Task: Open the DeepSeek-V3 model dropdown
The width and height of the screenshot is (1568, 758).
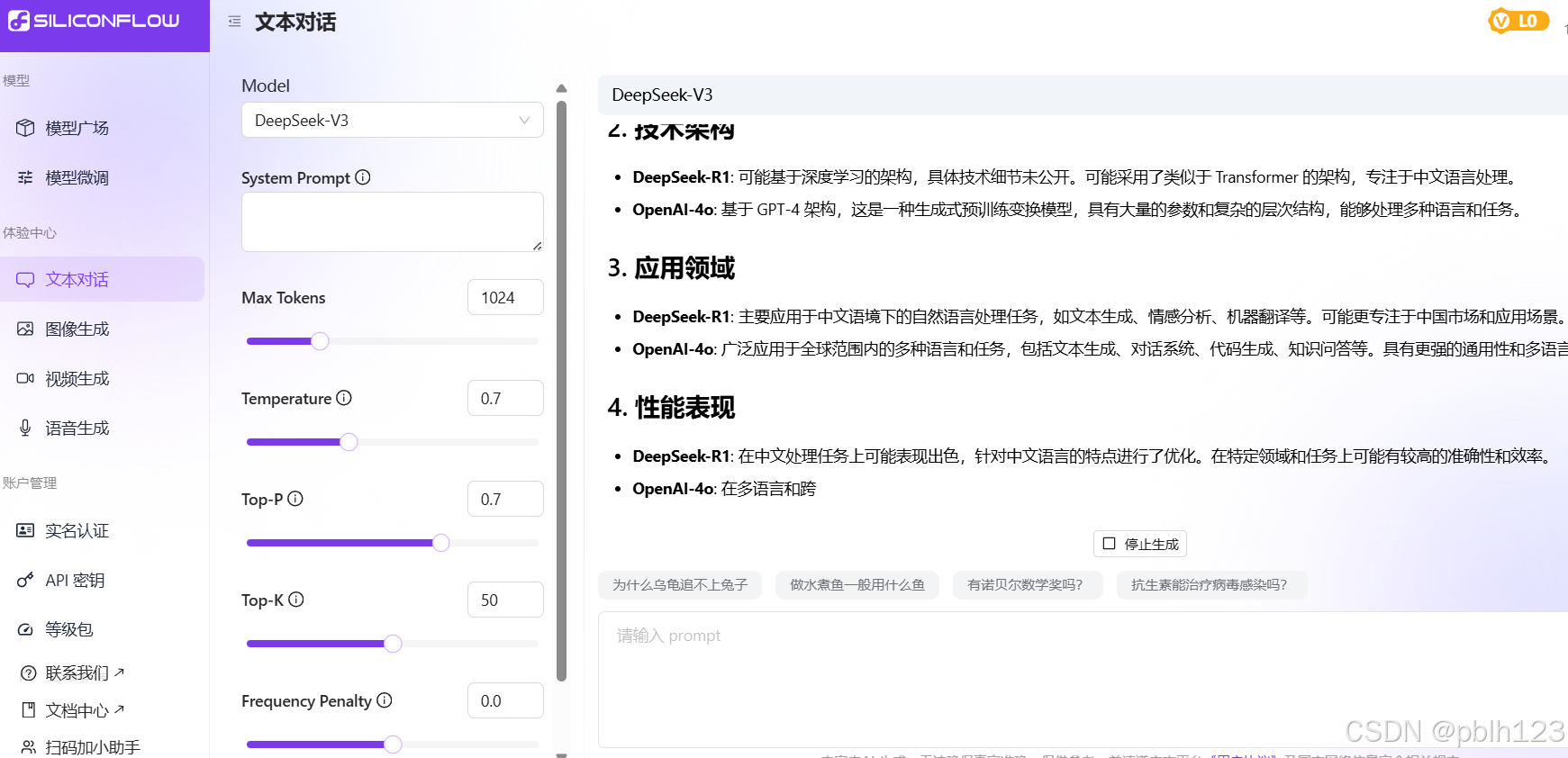Action: pos(393,120)
